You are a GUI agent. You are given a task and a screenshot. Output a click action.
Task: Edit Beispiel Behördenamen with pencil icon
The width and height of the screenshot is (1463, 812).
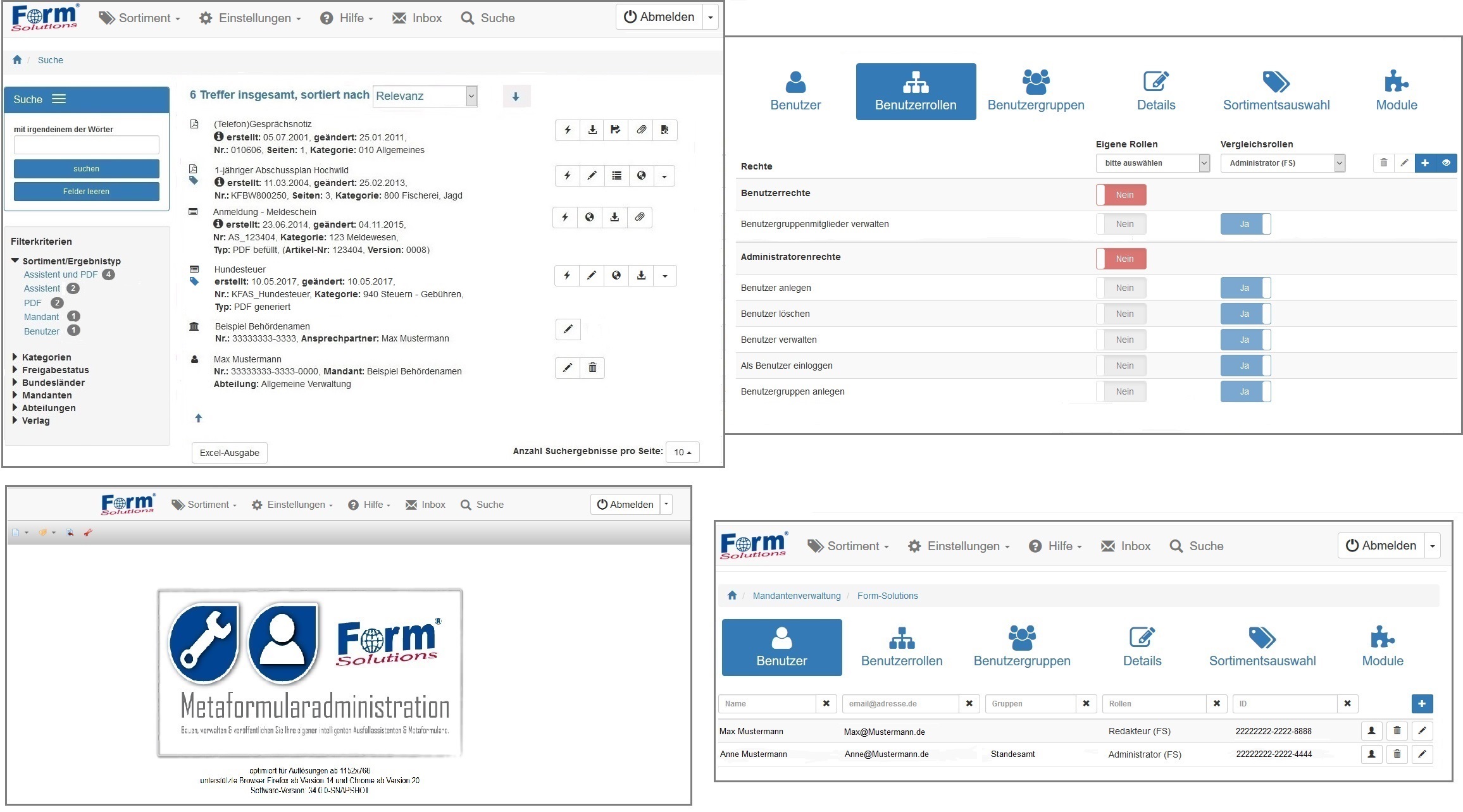coord(568,329)
